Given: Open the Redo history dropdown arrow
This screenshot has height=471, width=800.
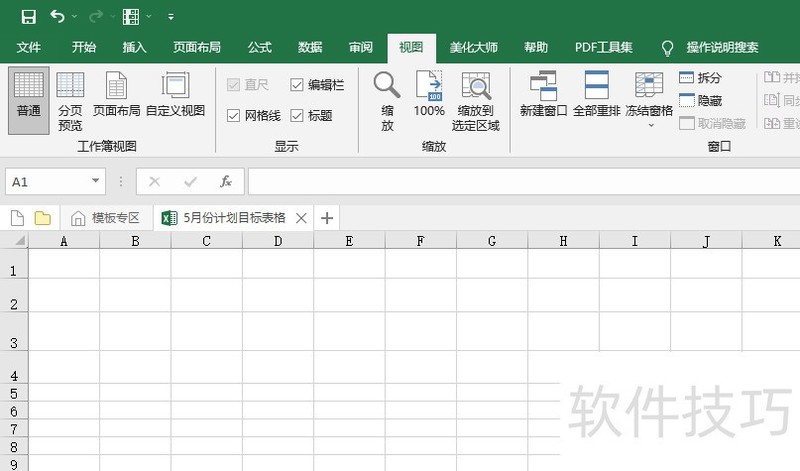Looking at the screenshot, I should pos(112,17).
